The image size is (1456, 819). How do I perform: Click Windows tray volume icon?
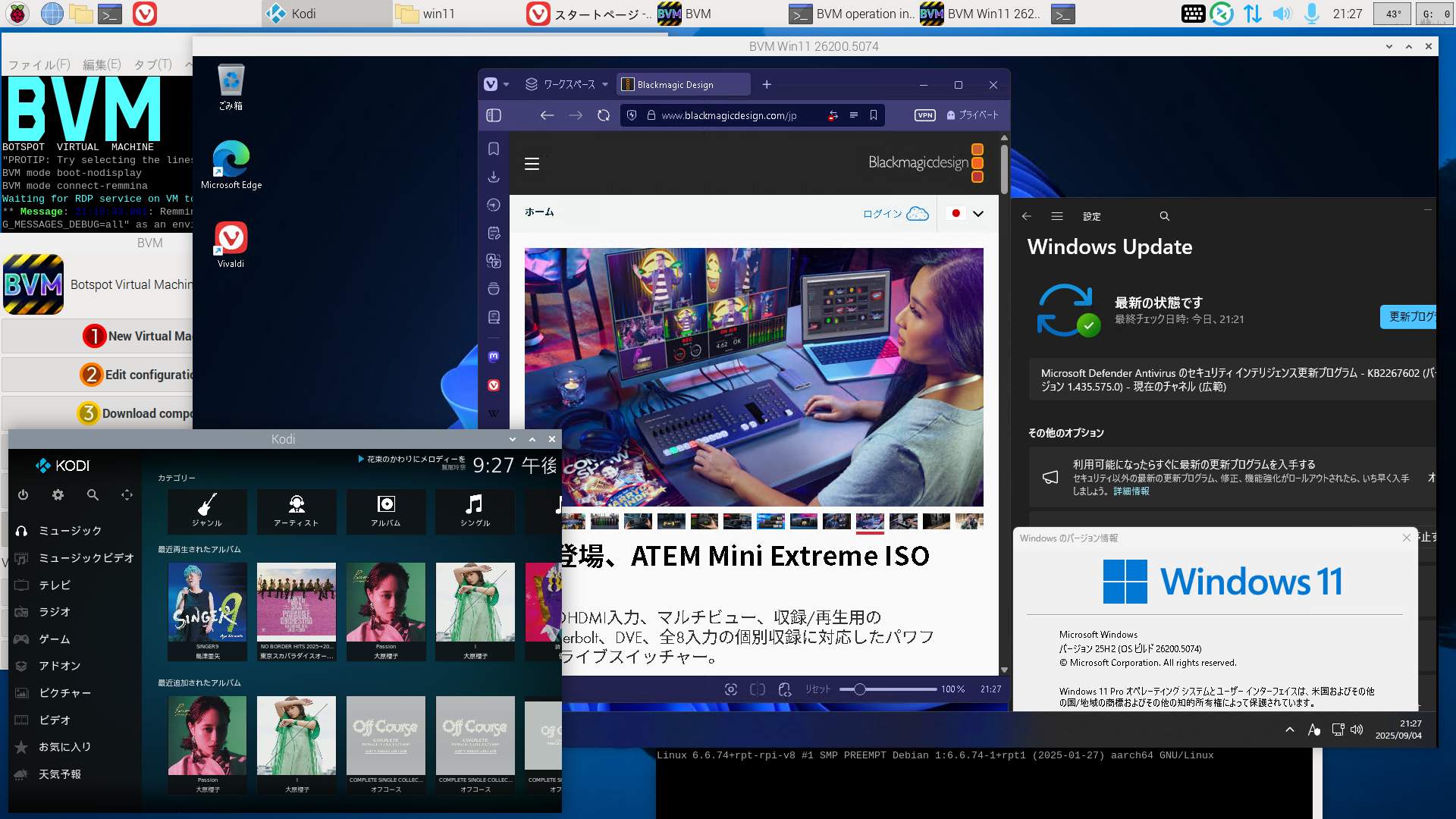click(x=1357, y=730)
